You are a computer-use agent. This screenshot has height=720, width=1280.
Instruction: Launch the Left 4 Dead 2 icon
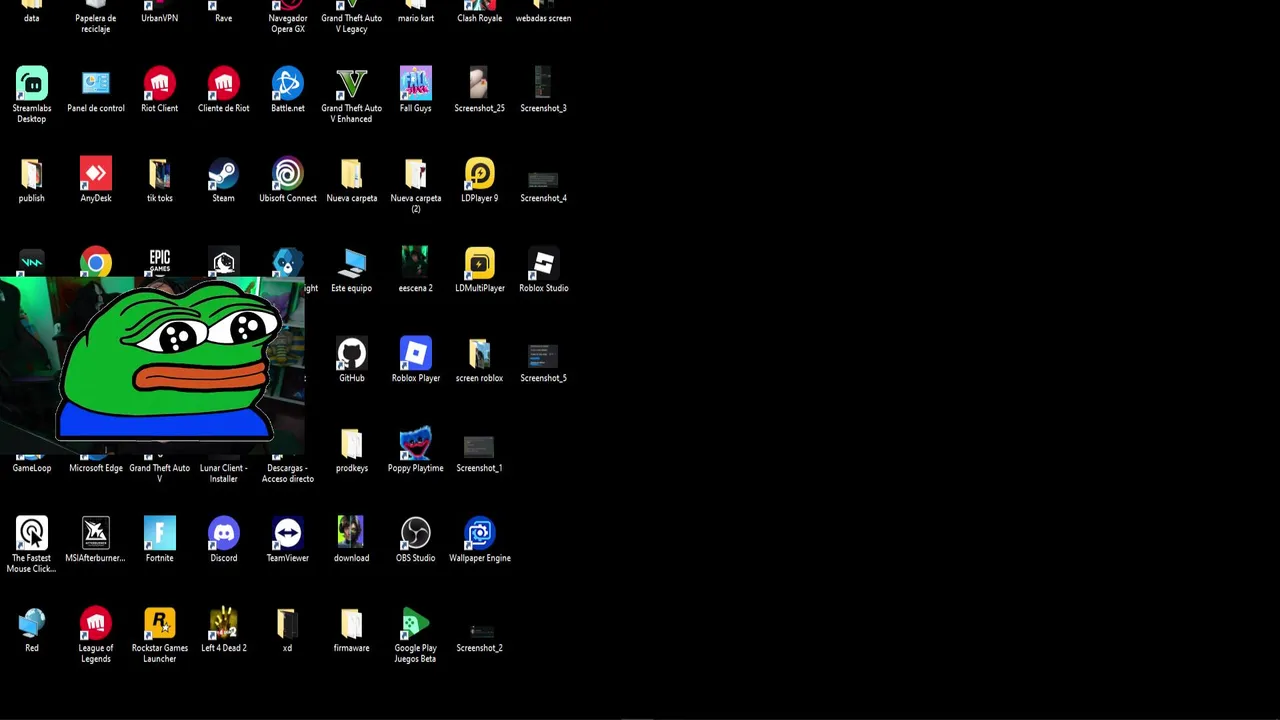[x=223, y=624]
